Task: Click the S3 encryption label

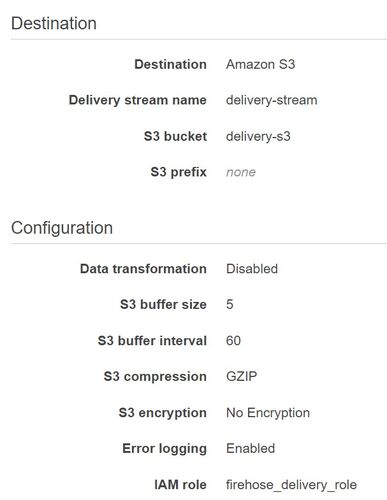Action: pos(163,413)
